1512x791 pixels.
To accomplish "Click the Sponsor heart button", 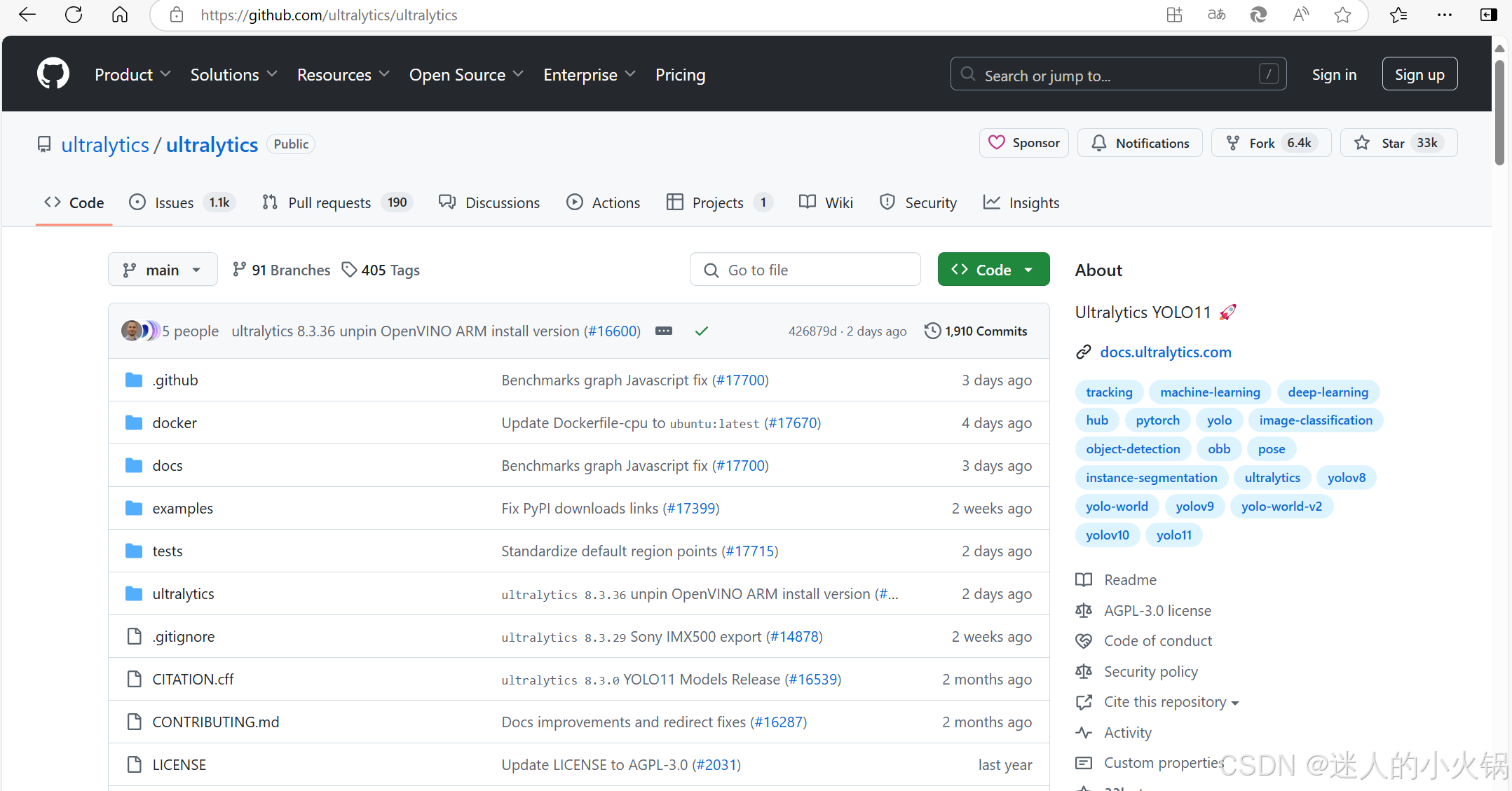I will pos(1023,143).
